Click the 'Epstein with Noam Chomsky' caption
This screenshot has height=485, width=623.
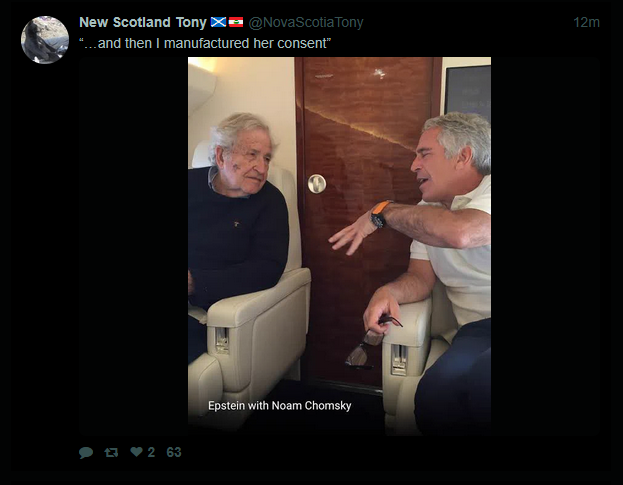(280, 406)
